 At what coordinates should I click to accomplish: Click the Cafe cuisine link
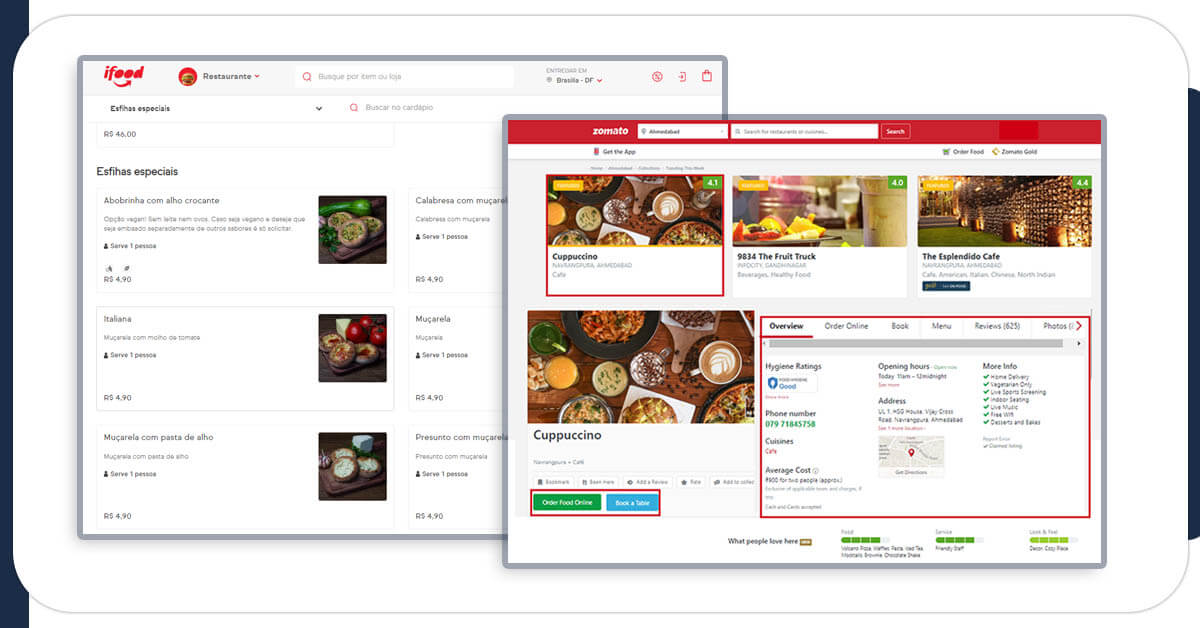(x=771, y=451)
